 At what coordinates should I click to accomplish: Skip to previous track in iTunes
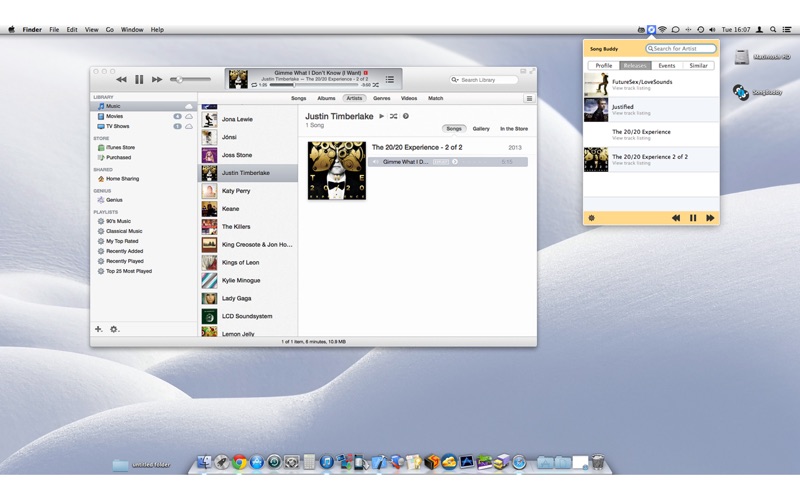tap(121, 80)
